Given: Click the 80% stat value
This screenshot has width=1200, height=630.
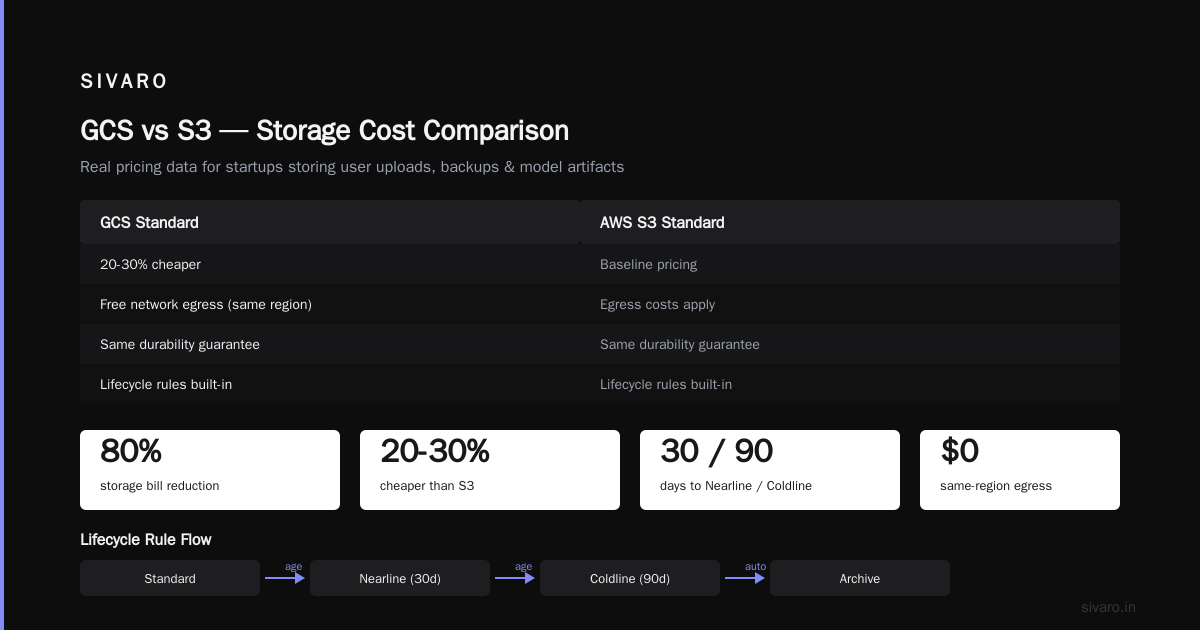Looking at the screenshot, I should [x=131, y=451].
